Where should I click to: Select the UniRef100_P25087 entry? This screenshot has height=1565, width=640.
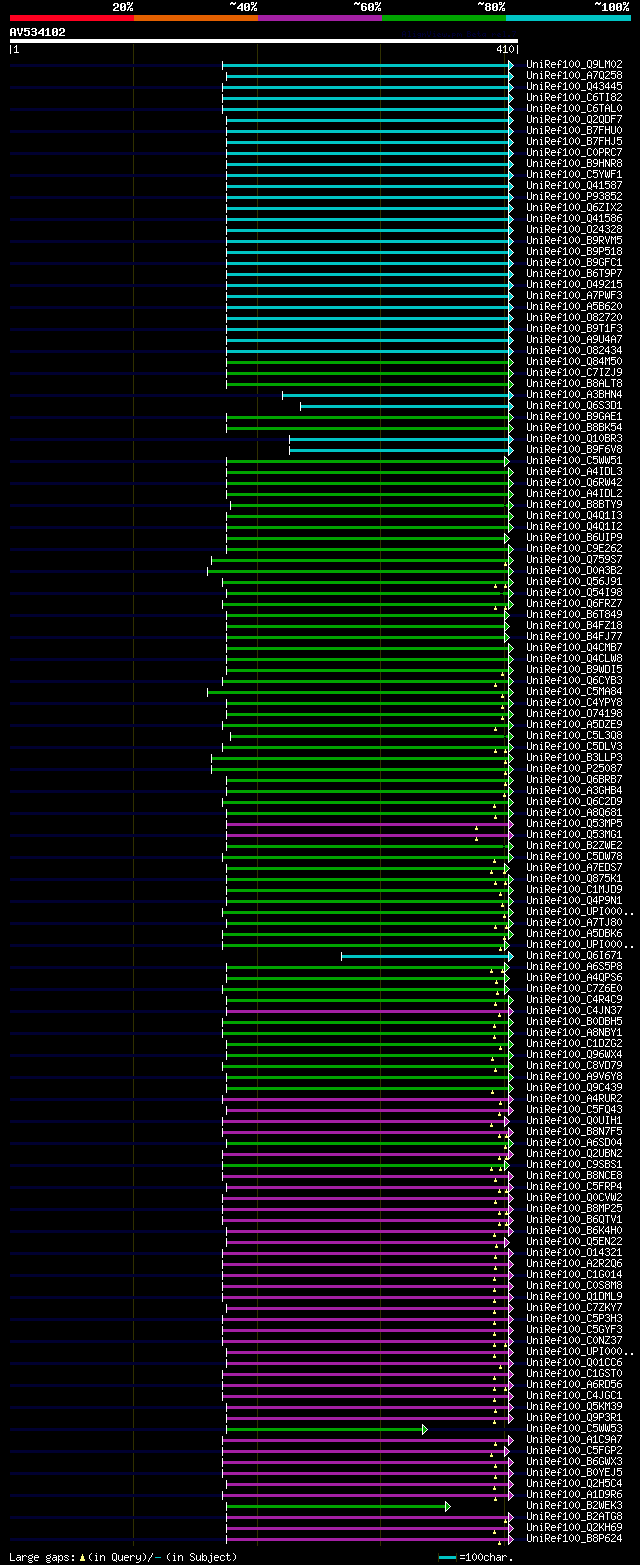[574, 768]
